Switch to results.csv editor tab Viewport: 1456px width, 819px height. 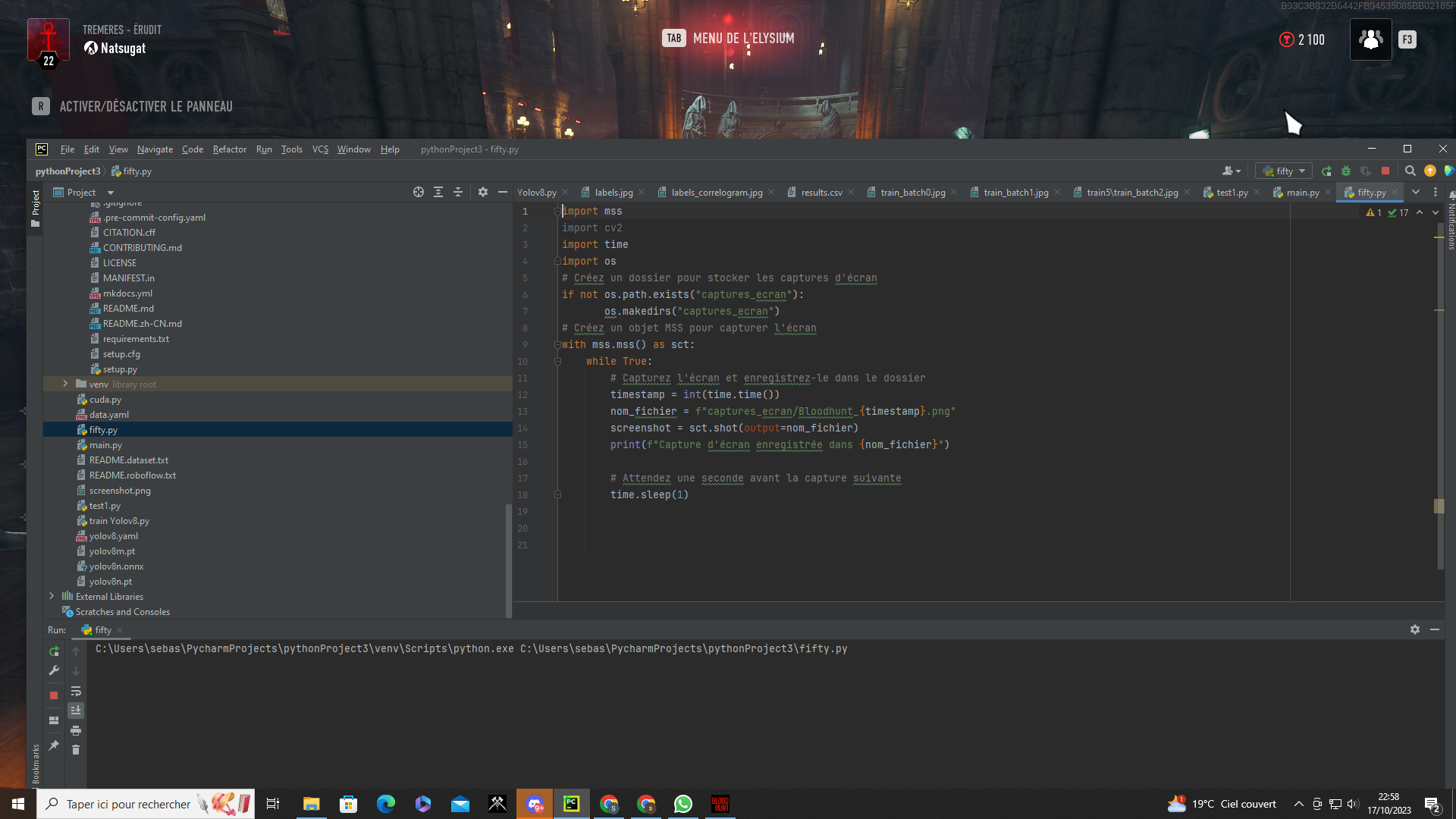point(821,193)
